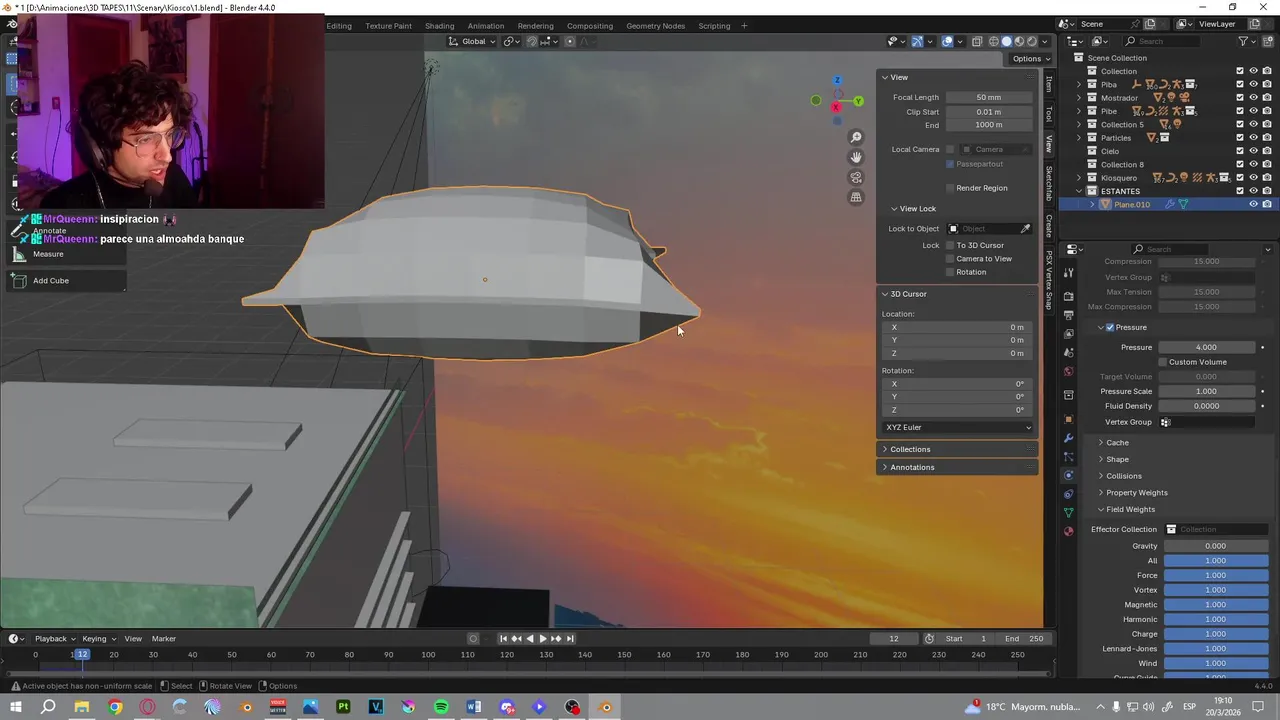Open Chrome from Windows taskbar
The image size is (1280, 720).
coord(115,707)
